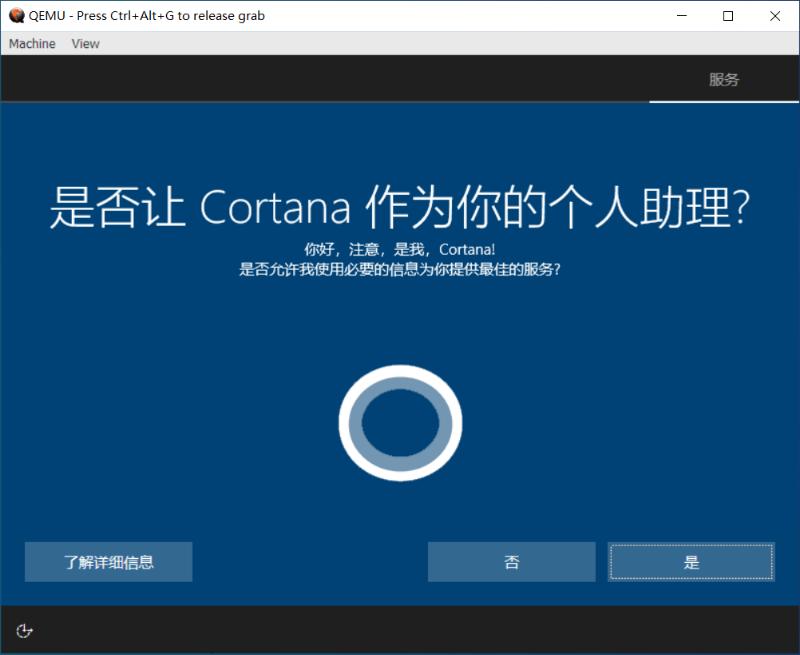Click the Cortana greeting text 你好，注意，是我，Cortana!
This screenshot has height=655, width=800.
(400, 250)
